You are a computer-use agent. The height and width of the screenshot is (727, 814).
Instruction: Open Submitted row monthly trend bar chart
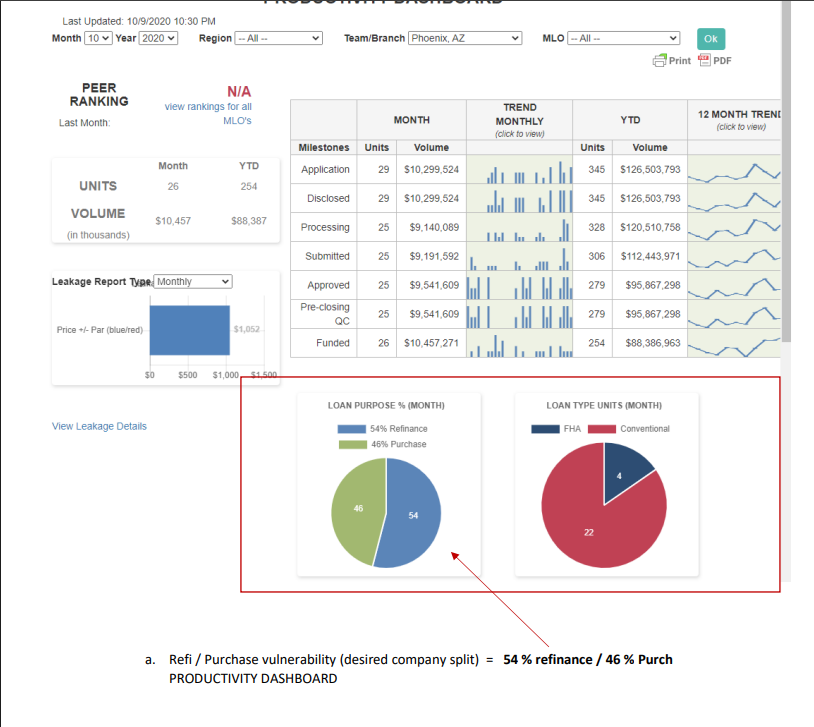pyautogui.click(x=519, y=256)
